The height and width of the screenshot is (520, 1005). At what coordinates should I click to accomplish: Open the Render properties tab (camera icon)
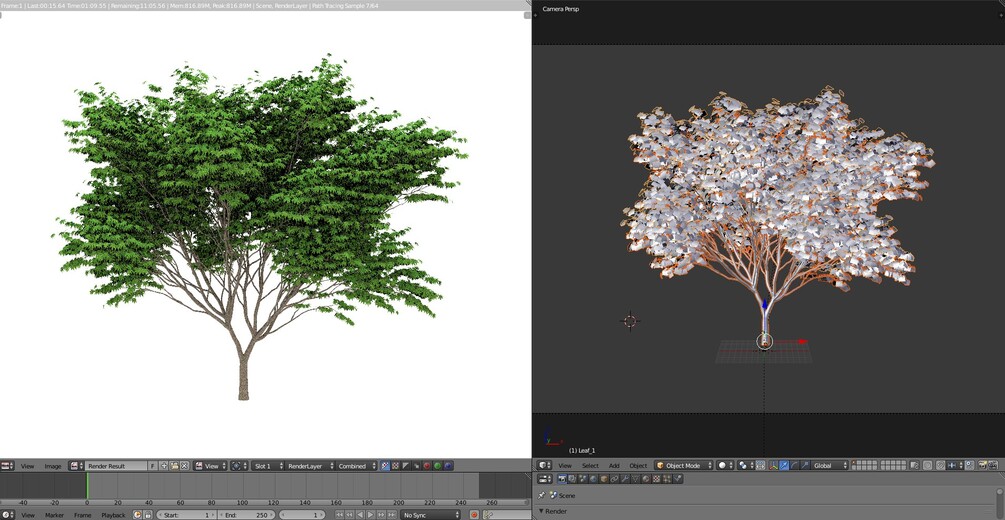562,479
